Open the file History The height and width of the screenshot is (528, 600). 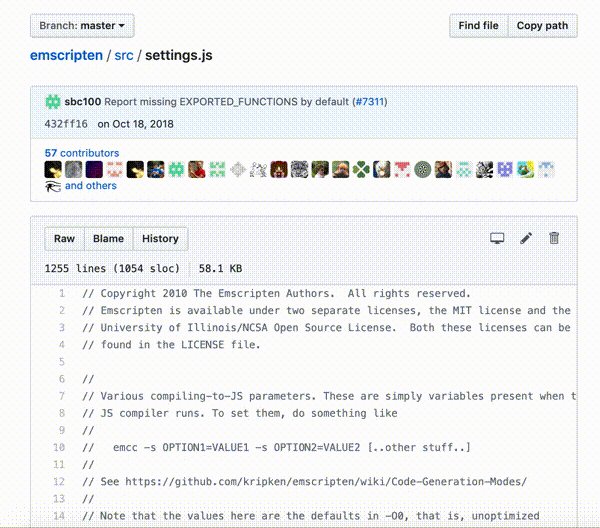[160, 239]
